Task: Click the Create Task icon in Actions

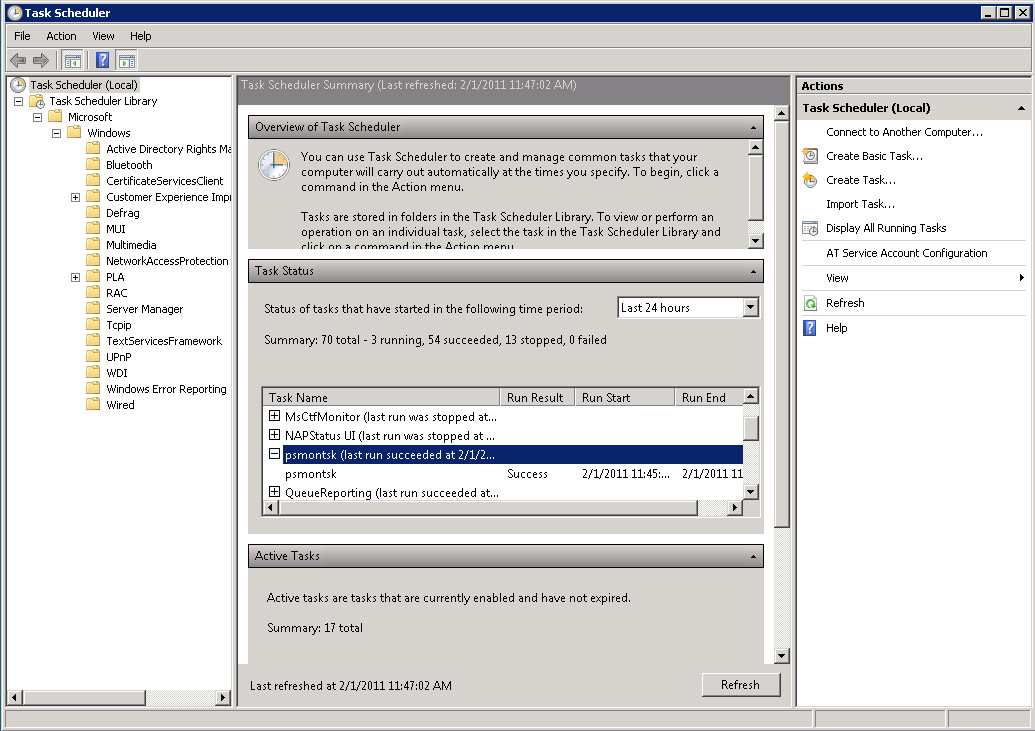Action: click(810, 180)
